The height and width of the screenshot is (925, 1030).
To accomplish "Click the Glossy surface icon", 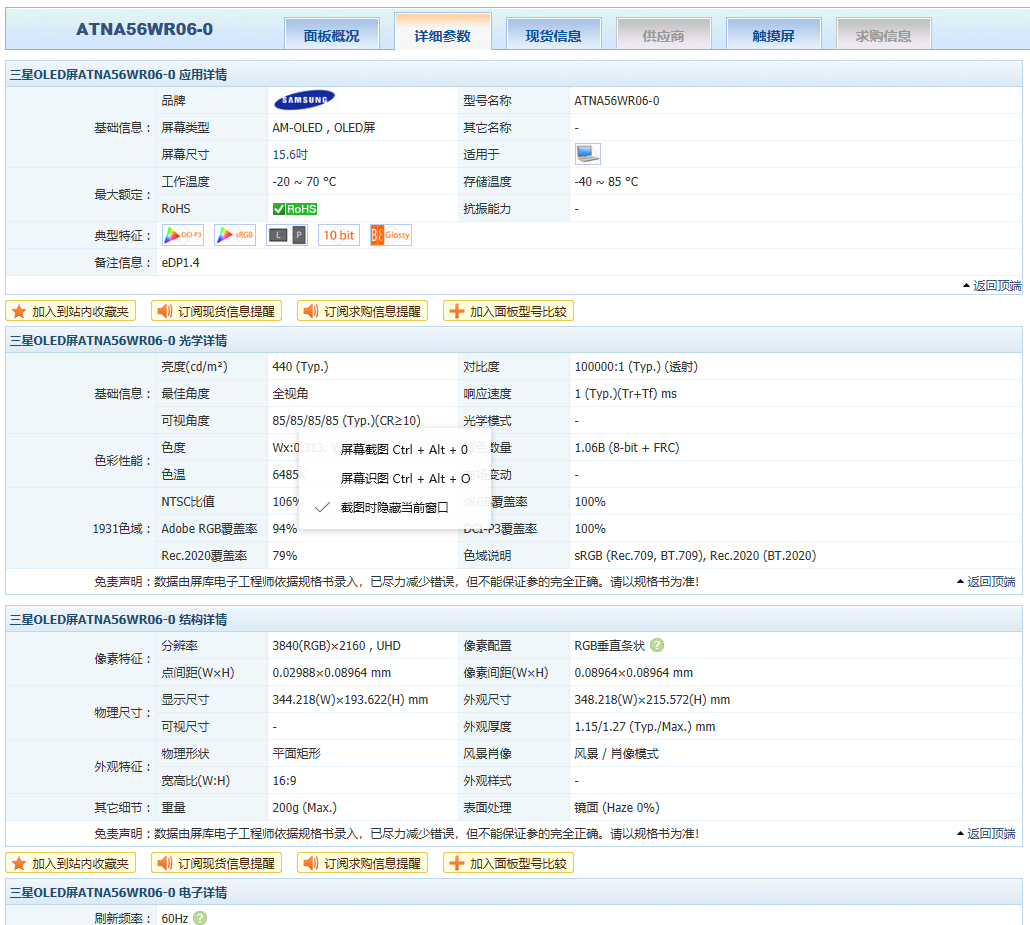I will [x=391, y=235].
